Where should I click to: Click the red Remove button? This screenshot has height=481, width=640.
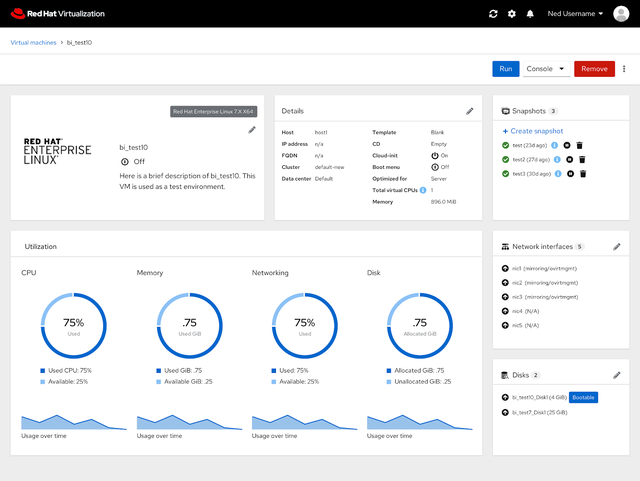point(594,69)
